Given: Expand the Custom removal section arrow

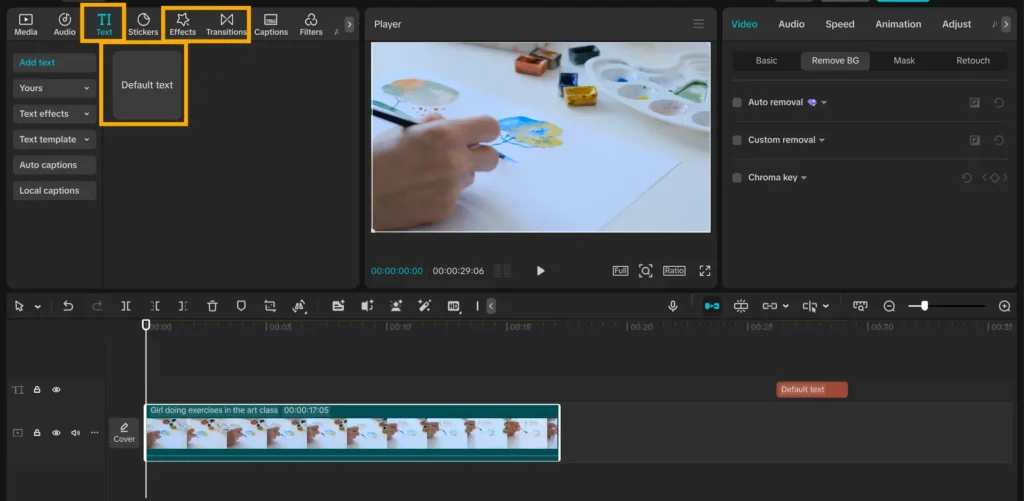Looking at the screenshot, I should tap(822, 140).
